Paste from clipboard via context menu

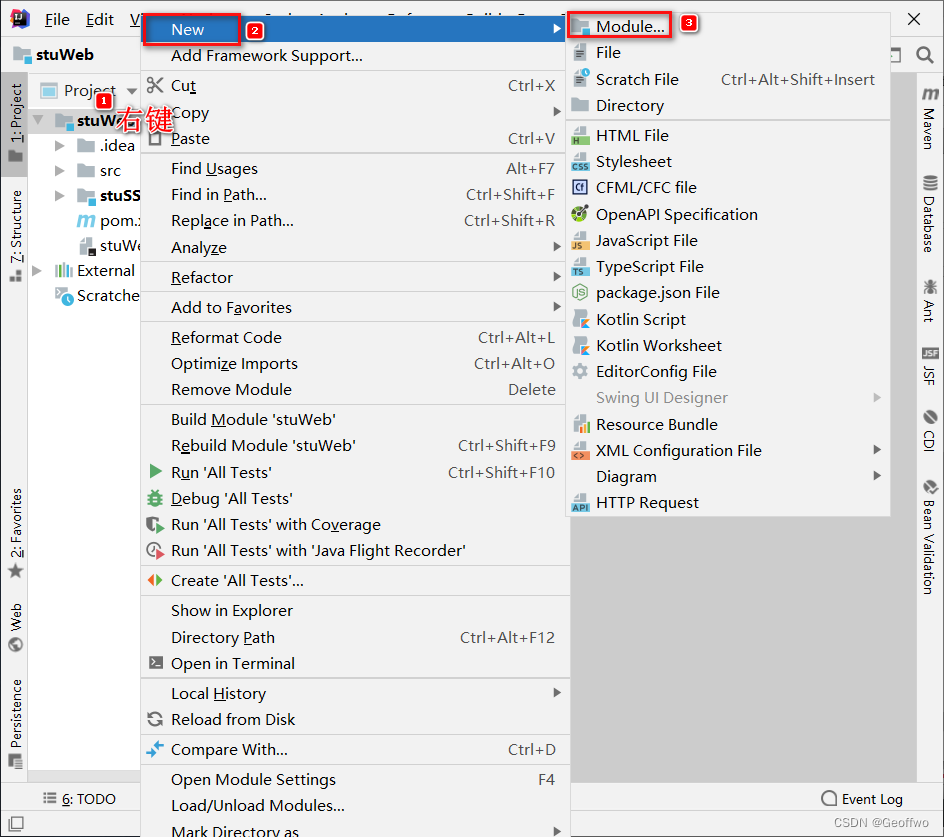pyautogui.click(x=355, y=139)
